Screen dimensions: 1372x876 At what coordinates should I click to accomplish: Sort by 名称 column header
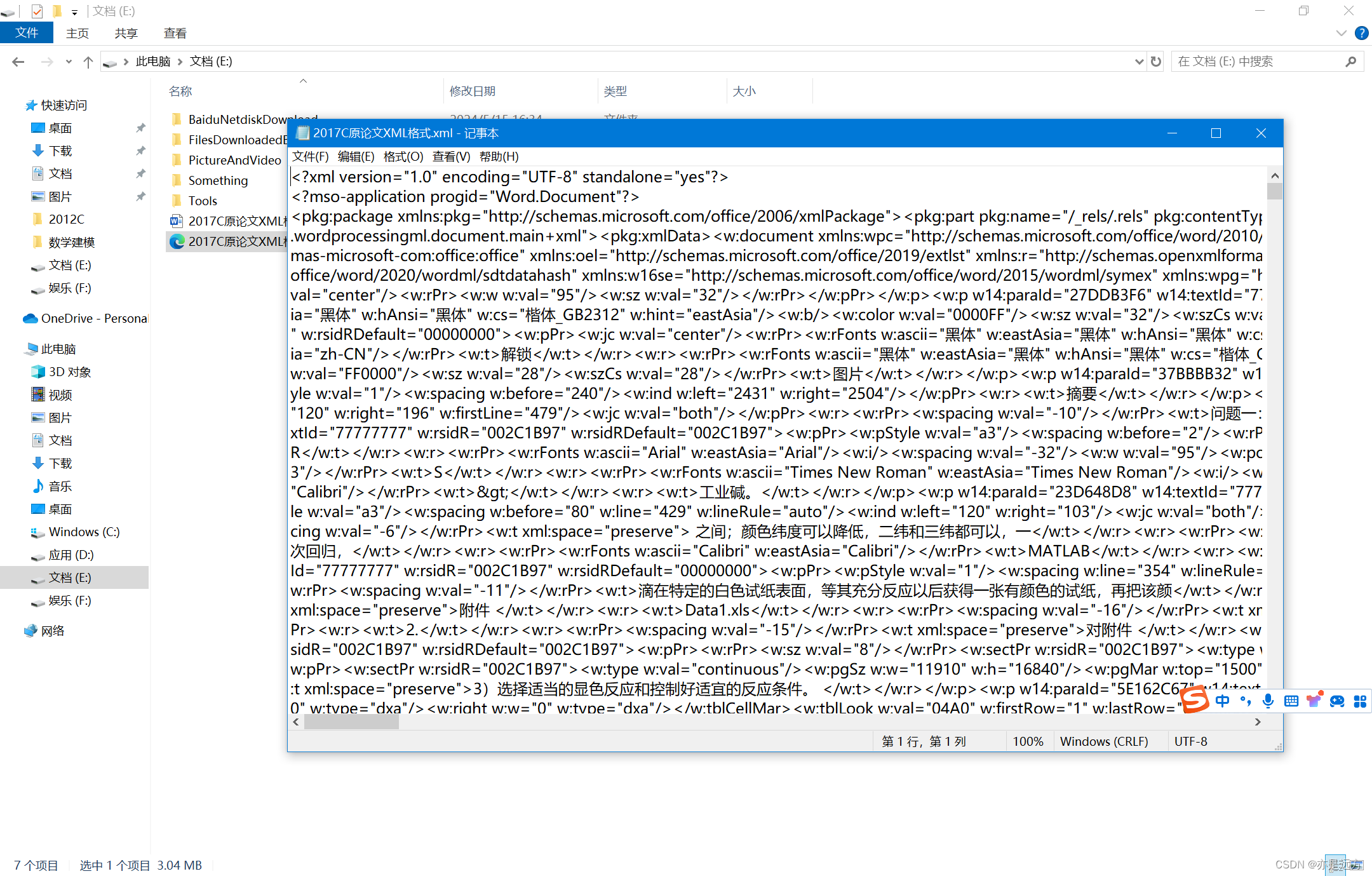[x=180, y=91]
